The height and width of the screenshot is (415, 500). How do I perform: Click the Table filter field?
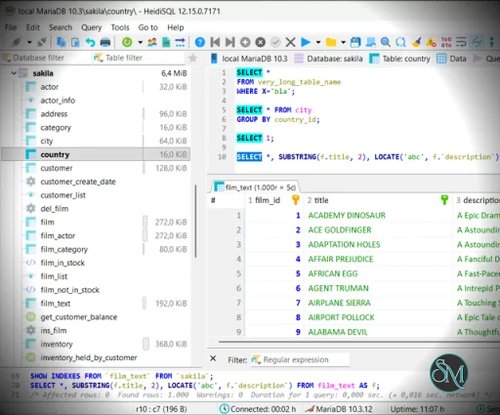138,58
